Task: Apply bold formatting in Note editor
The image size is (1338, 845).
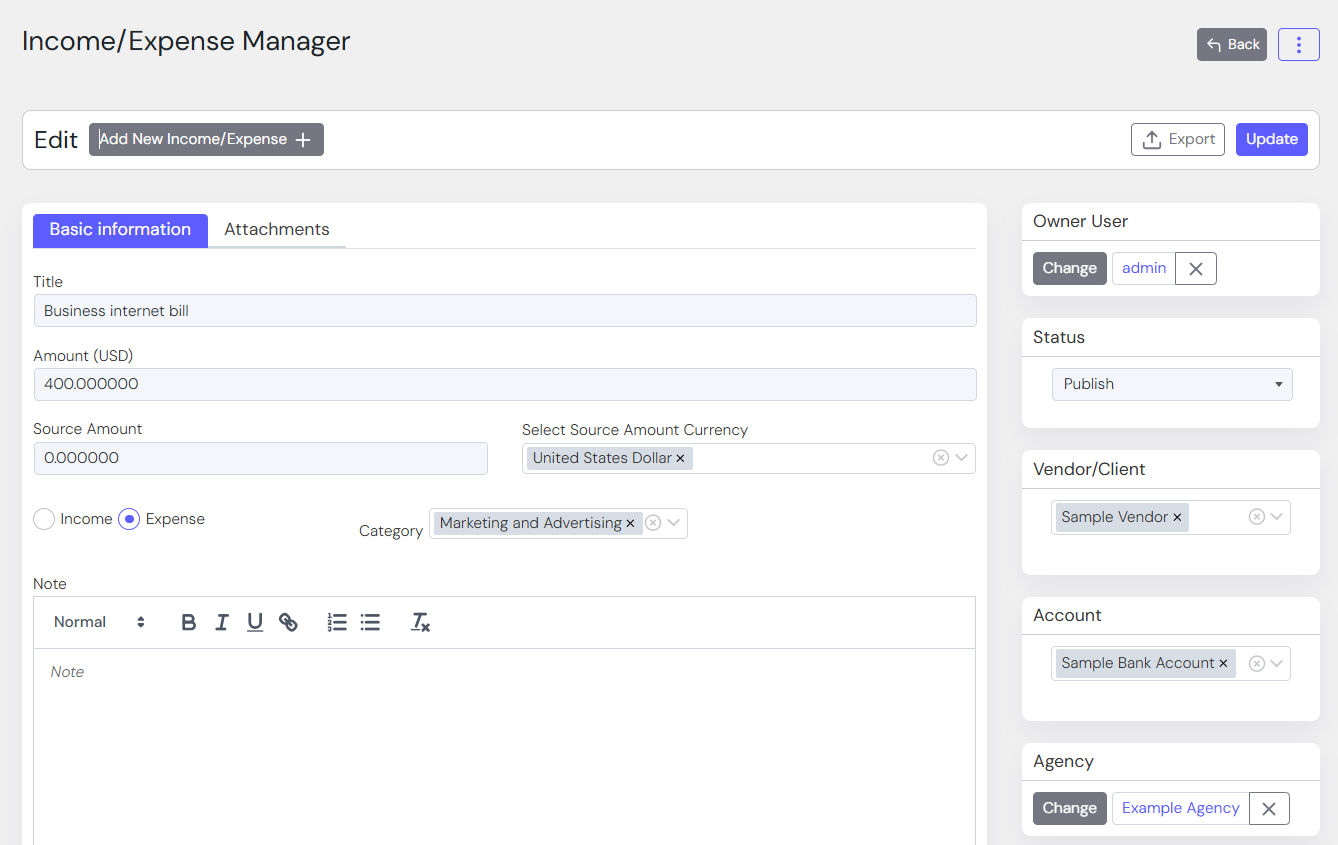Action: (x=188, y=623)
